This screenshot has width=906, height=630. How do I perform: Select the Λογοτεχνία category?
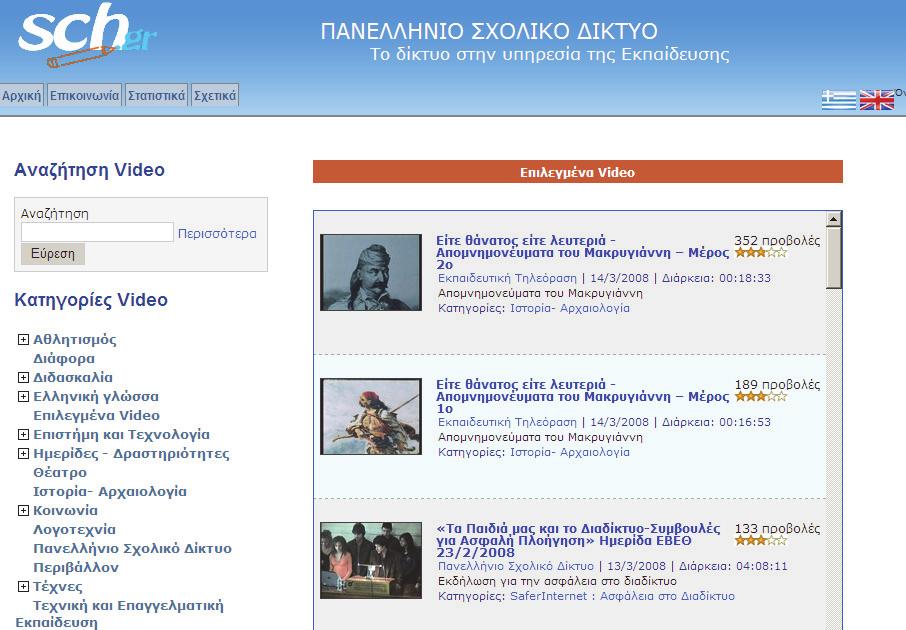[x=75, y=529]
